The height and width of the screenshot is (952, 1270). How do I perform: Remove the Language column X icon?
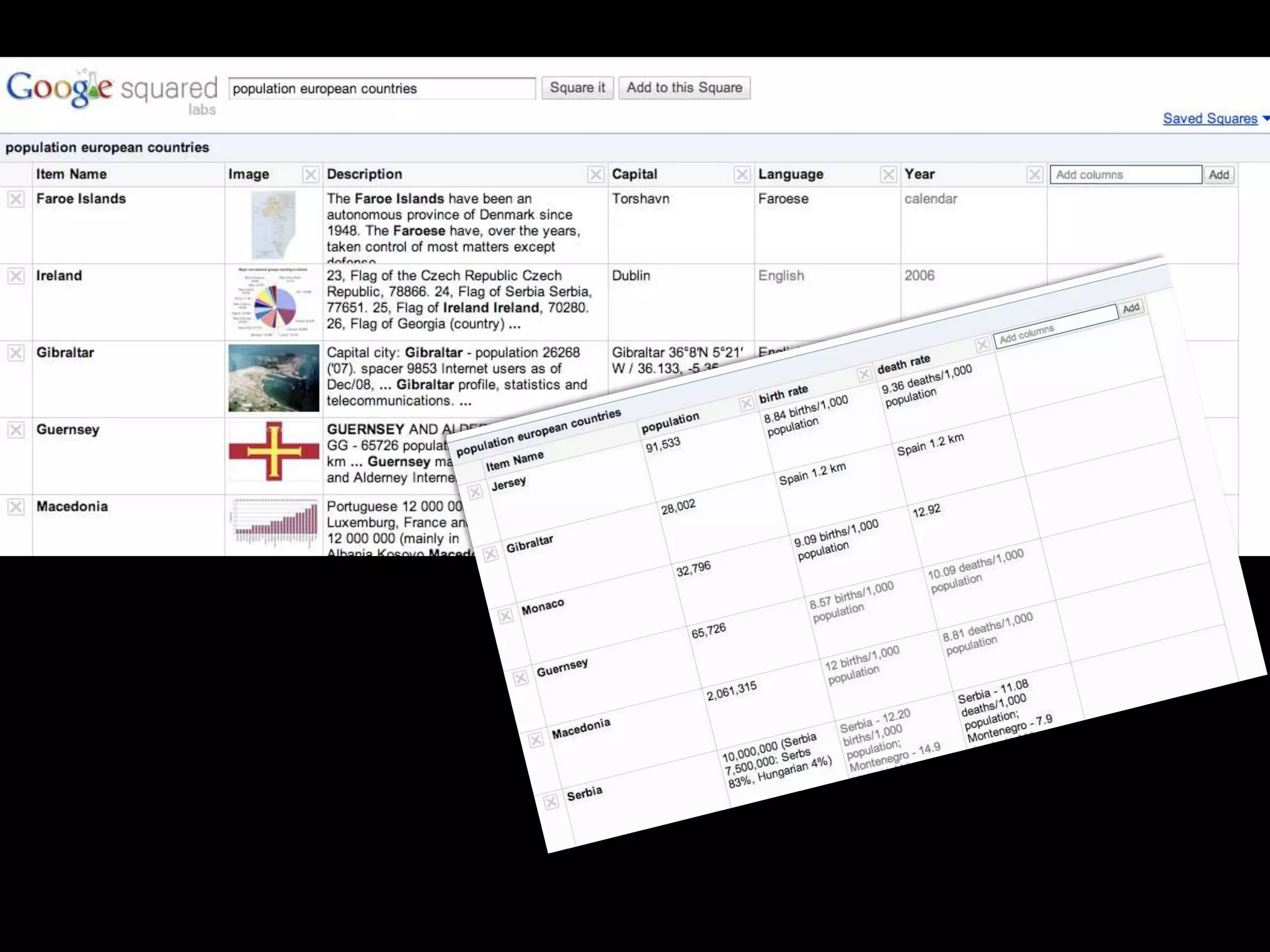[888, 175]
